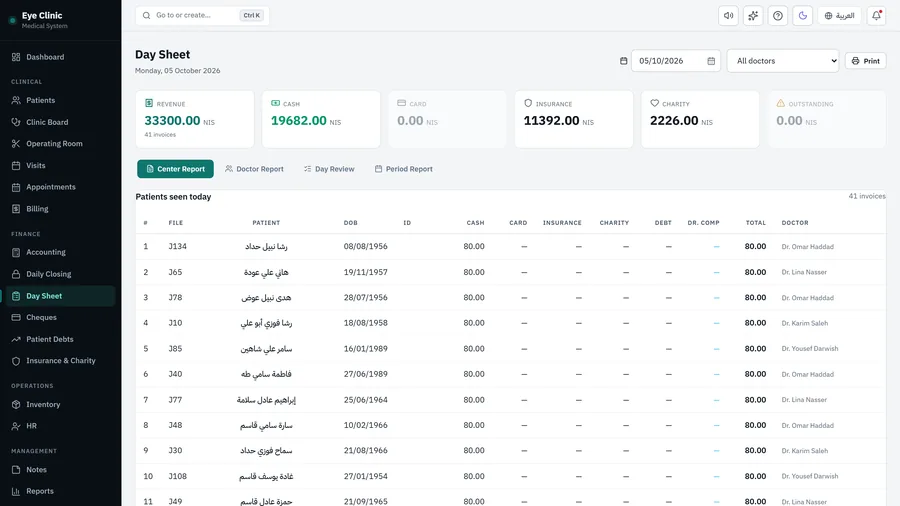Image resolution: width=900 pixels, height=506 pixels.
Task: Click the Patients sidebar icon
Action: (x=16, y=100)
